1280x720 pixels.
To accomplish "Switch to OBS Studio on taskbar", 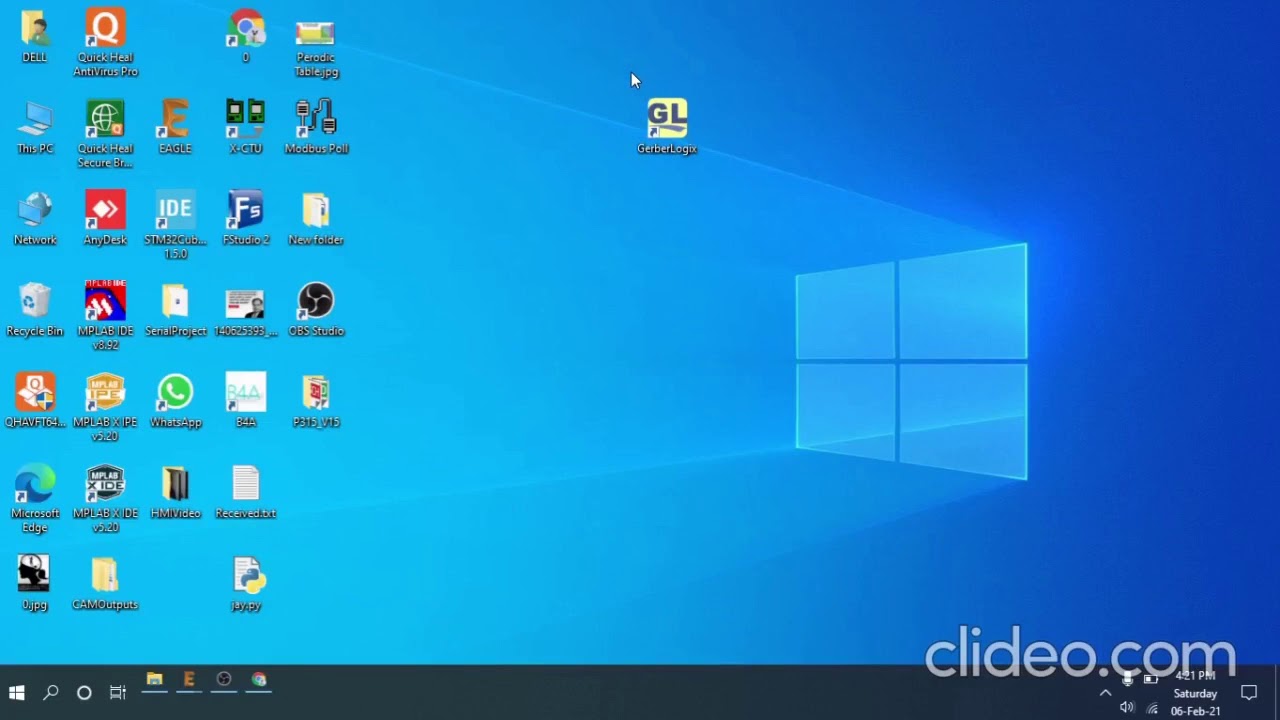I will click(224, 680).
